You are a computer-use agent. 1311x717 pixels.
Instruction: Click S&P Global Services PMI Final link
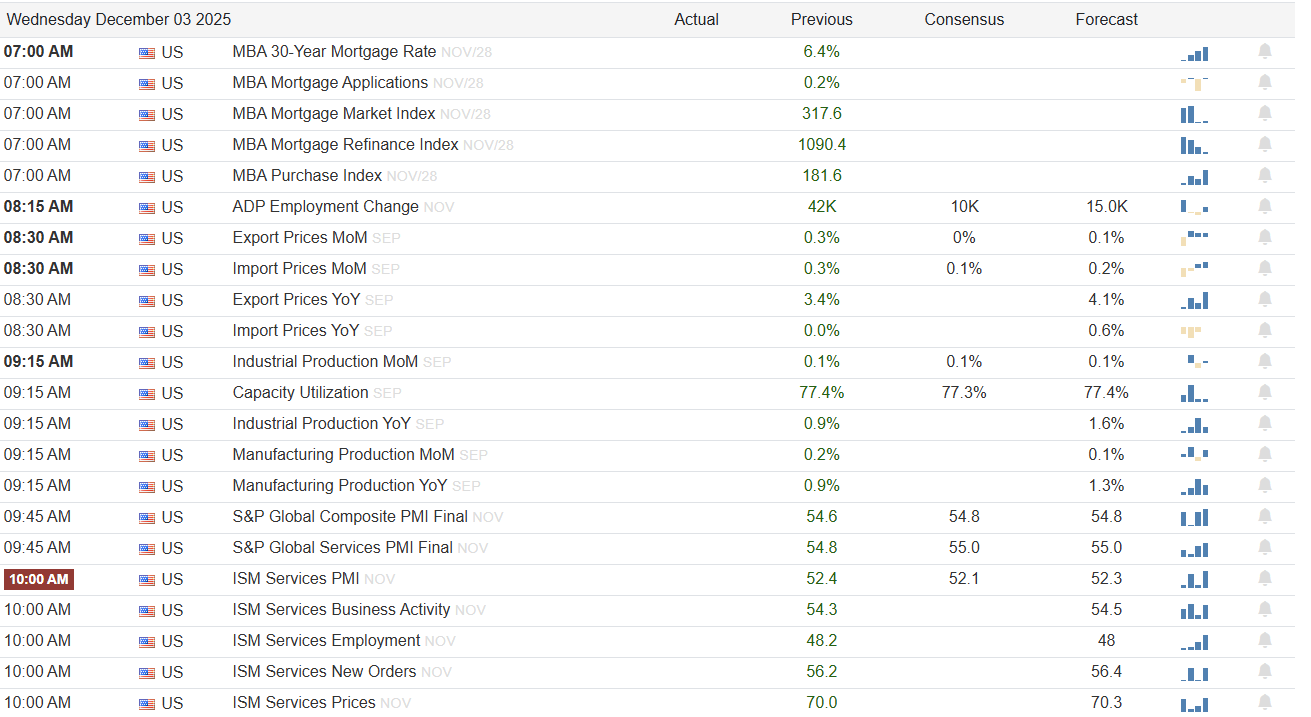pos(342,548)
